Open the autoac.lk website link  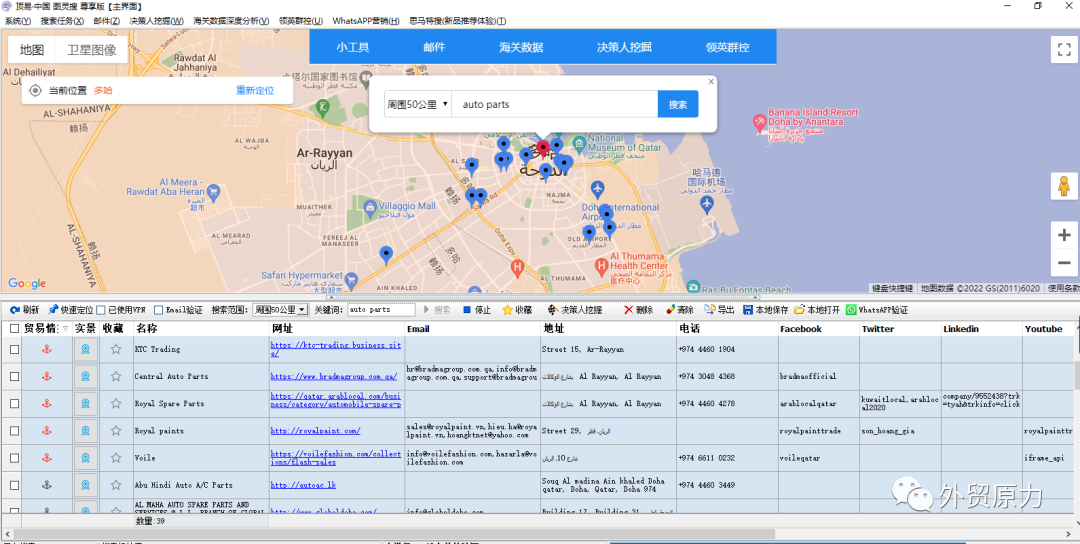tap(303, 485)
